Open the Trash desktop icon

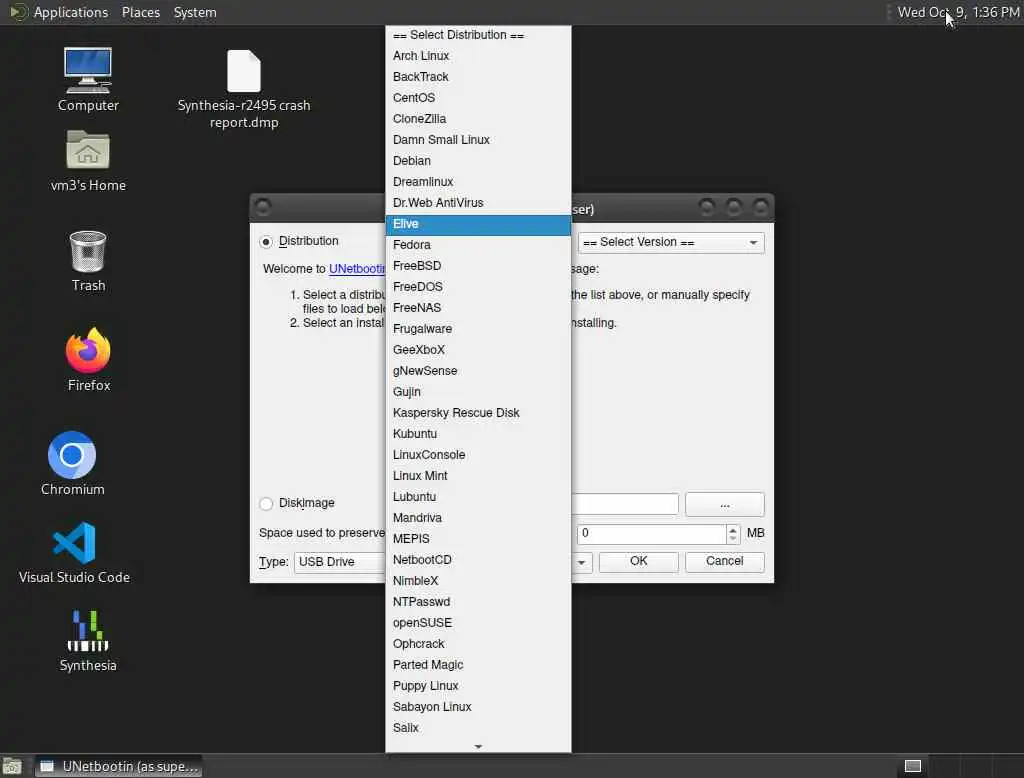(x=88, y=261)
